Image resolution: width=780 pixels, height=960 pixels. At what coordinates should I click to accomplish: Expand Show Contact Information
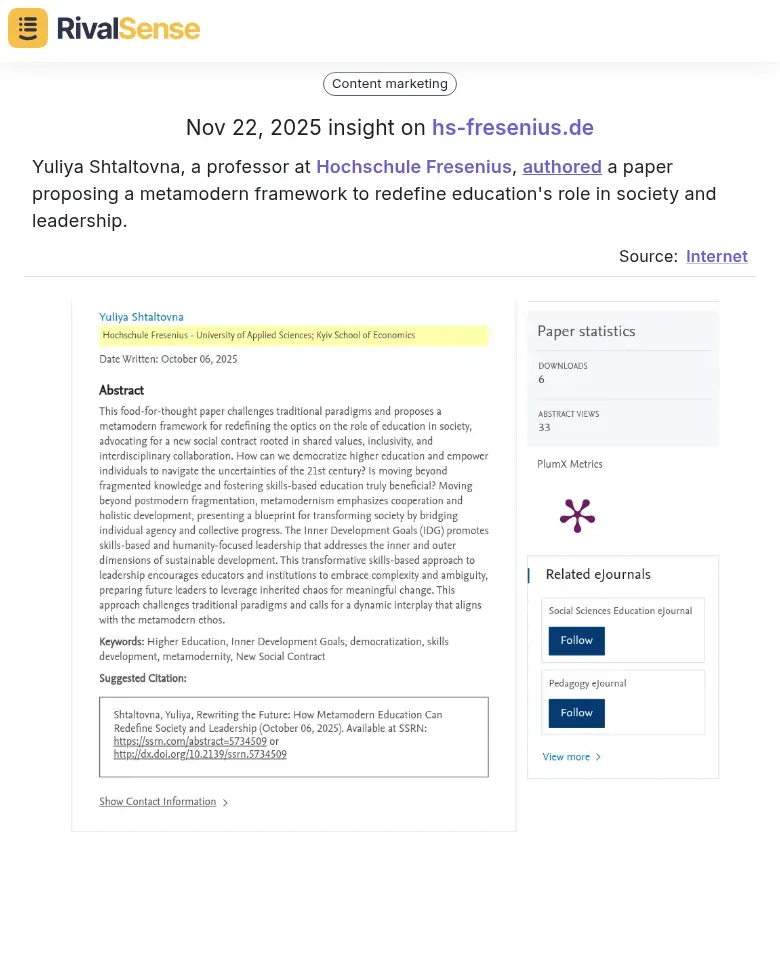tap(157, 802)
